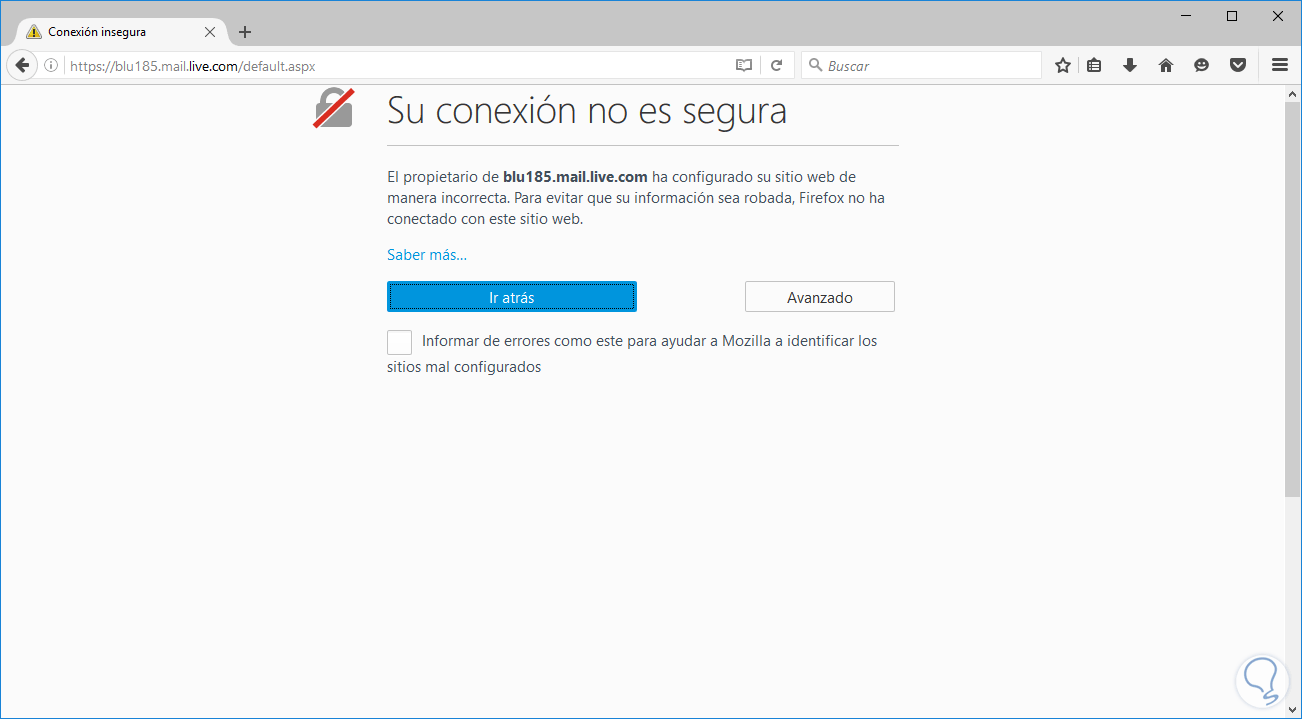Screen dimensions: 1302x719
Task: Open the downloads arrow icon
Action: tap(1130, 66)
